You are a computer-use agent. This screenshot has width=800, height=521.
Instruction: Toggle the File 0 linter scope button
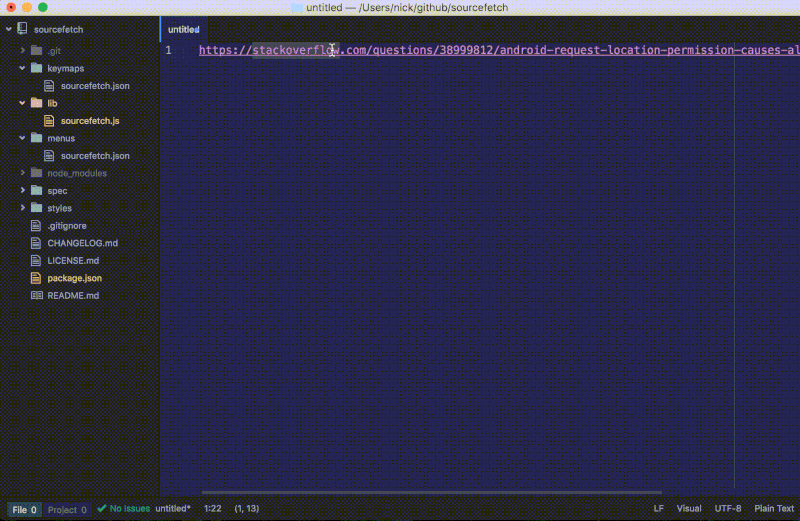coord(25,509)
